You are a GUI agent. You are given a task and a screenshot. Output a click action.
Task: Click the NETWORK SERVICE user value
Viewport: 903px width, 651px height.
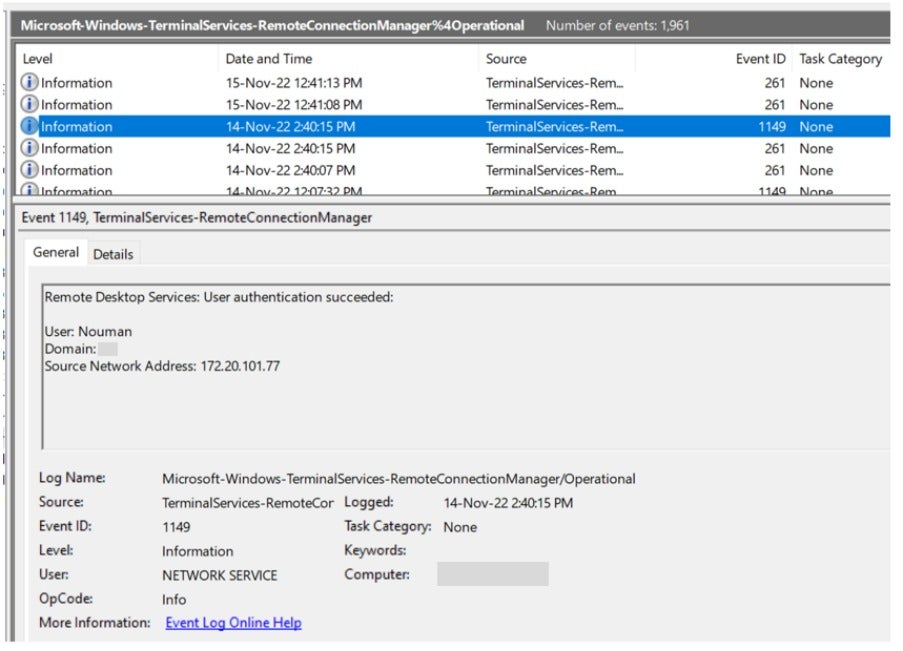click(219, 576)
